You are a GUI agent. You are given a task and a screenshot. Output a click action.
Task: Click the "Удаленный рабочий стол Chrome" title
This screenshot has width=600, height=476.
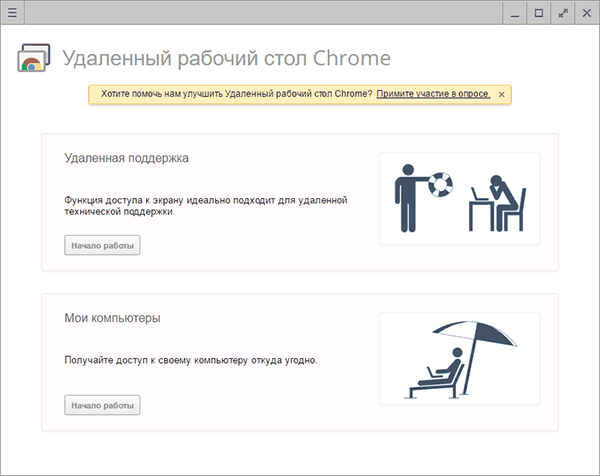coord(226,58)
